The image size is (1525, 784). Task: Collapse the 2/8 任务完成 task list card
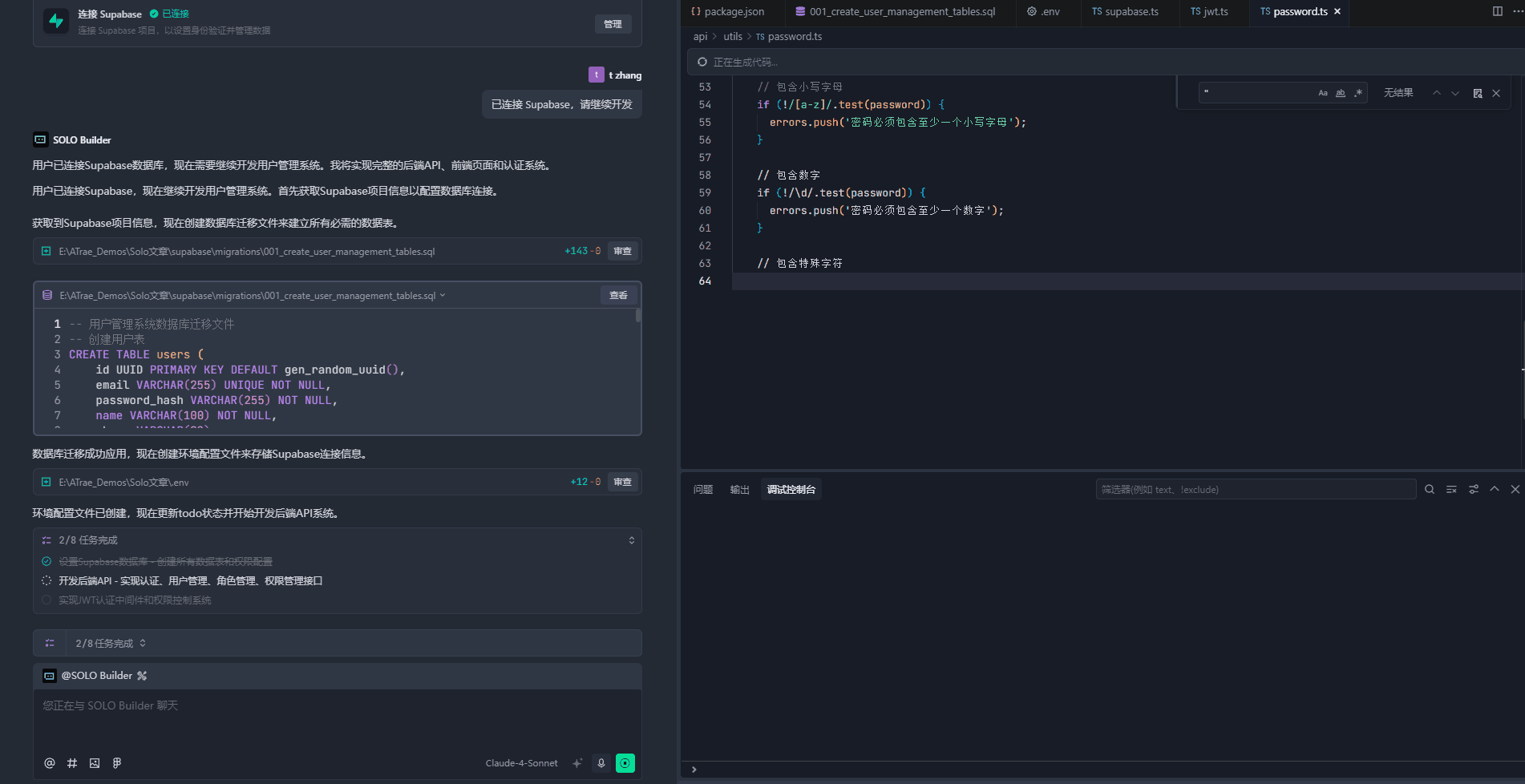pos(632,540)
